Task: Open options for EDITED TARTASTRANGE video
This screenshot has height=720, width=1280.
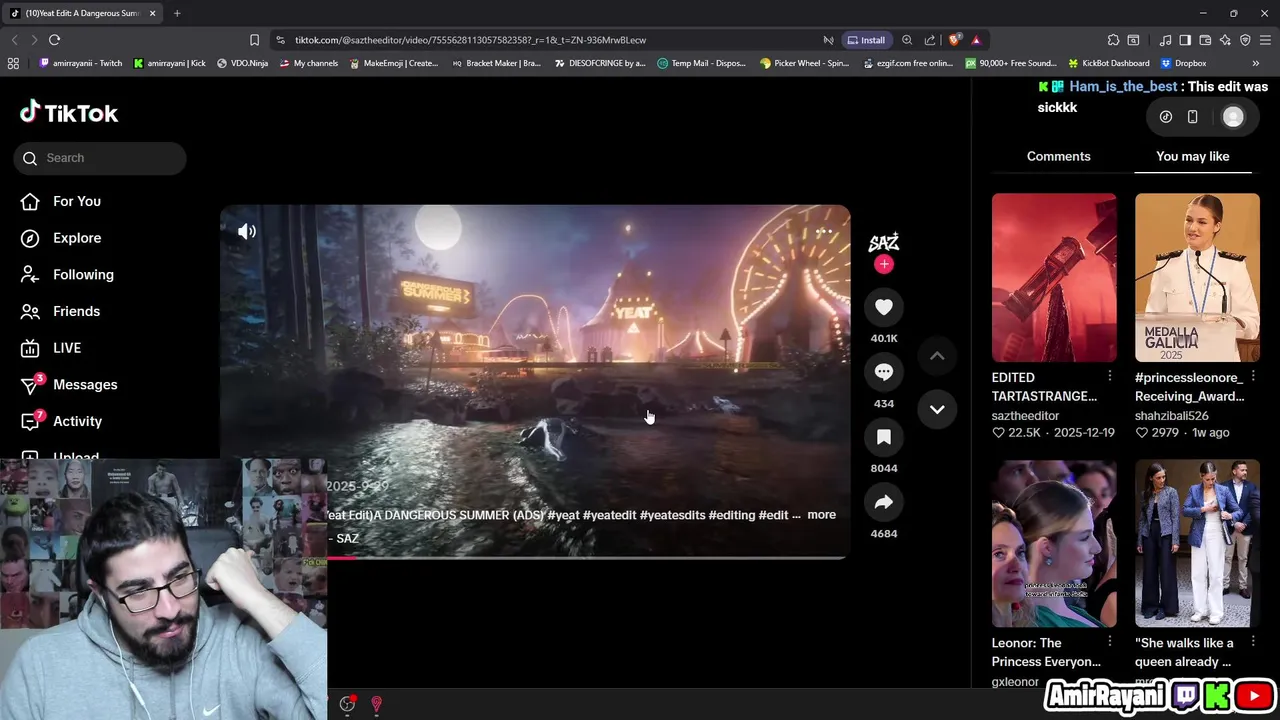Action: point(1110,377)
